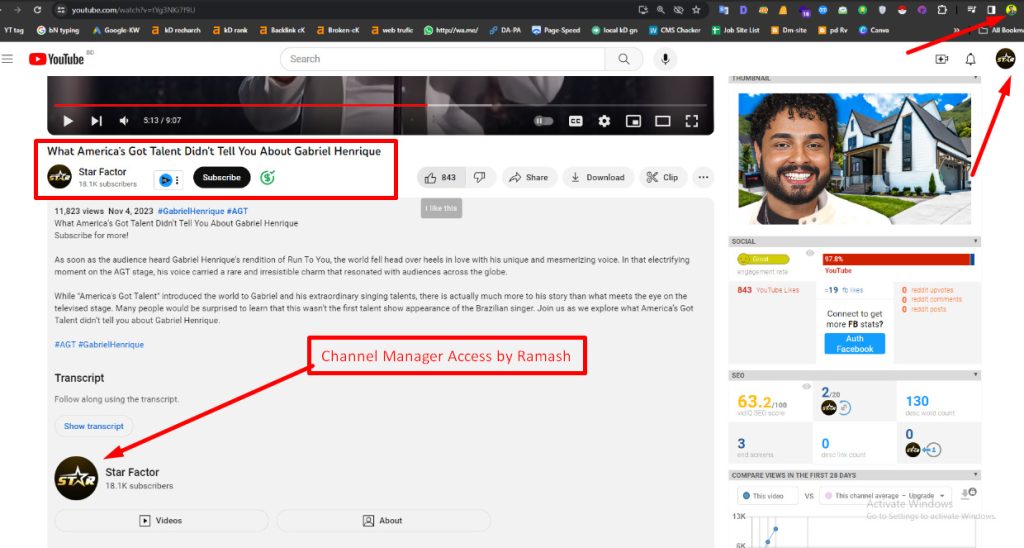
Task: Open player settings gear
Action: [604, 121]
